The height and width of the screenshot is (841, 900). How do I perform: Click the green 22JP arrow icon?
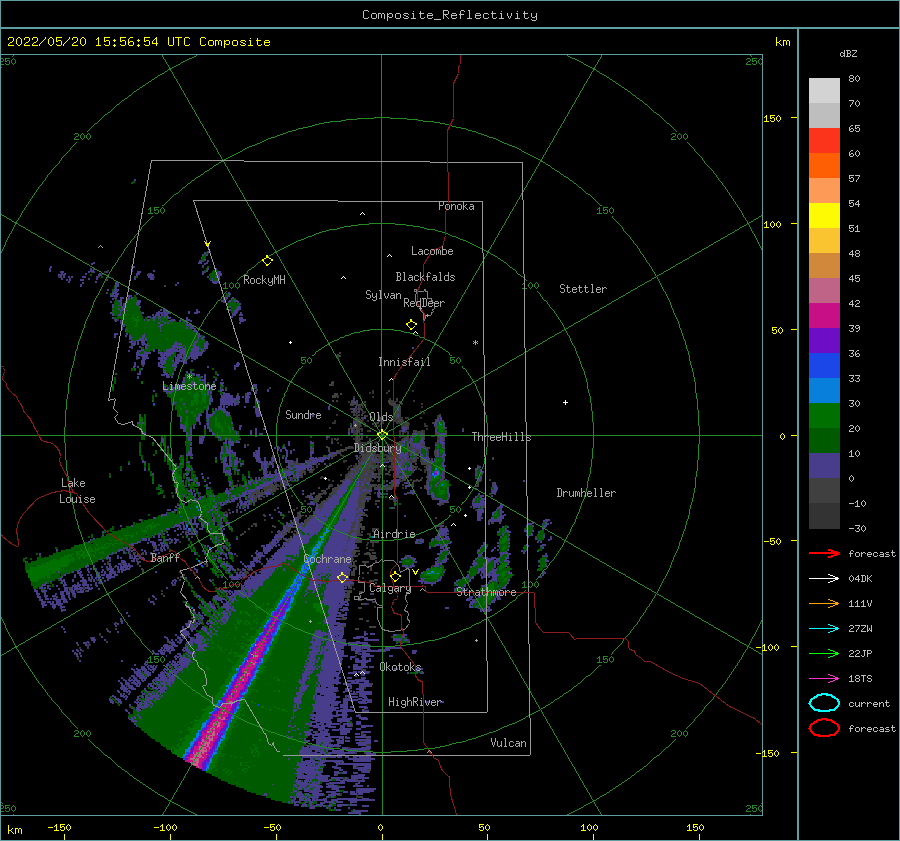(x=824, y=653)
